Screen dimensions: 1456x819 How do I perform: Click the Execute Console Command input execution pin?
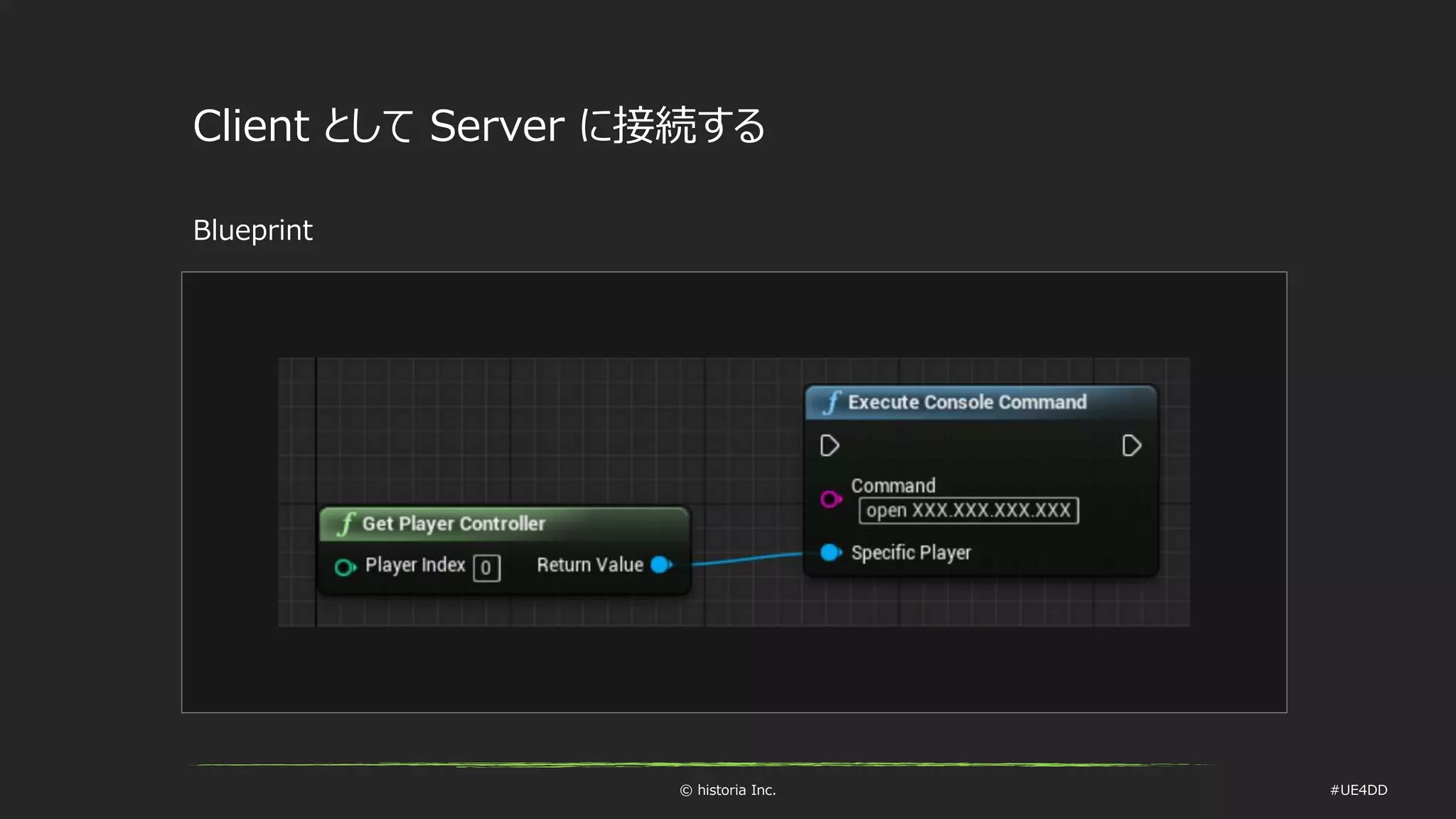(x=830, y=446)
